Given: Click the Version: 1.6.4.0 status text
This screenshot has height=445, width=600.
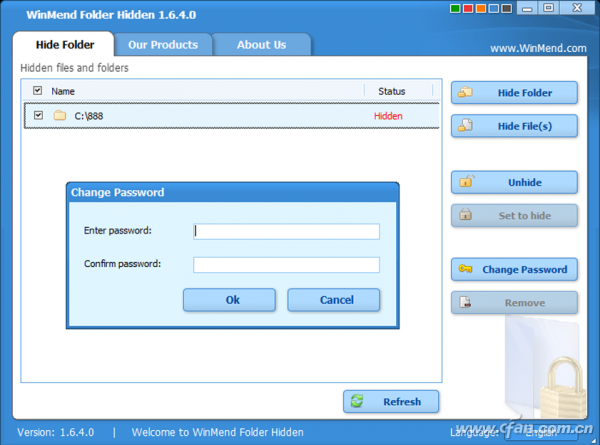Looking at the screenshot, I should [55, 432].
